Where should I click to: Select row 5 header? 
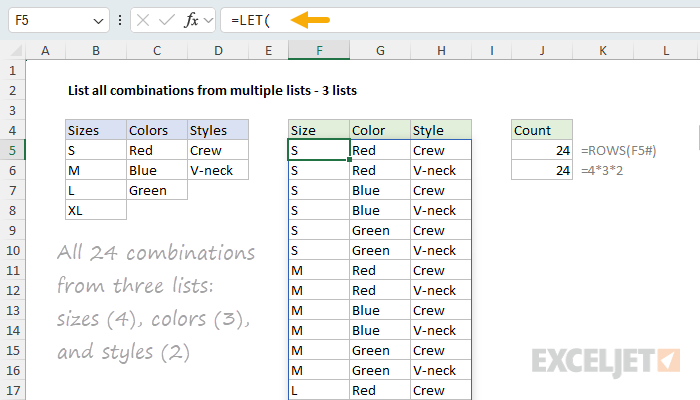click(12, 150)
